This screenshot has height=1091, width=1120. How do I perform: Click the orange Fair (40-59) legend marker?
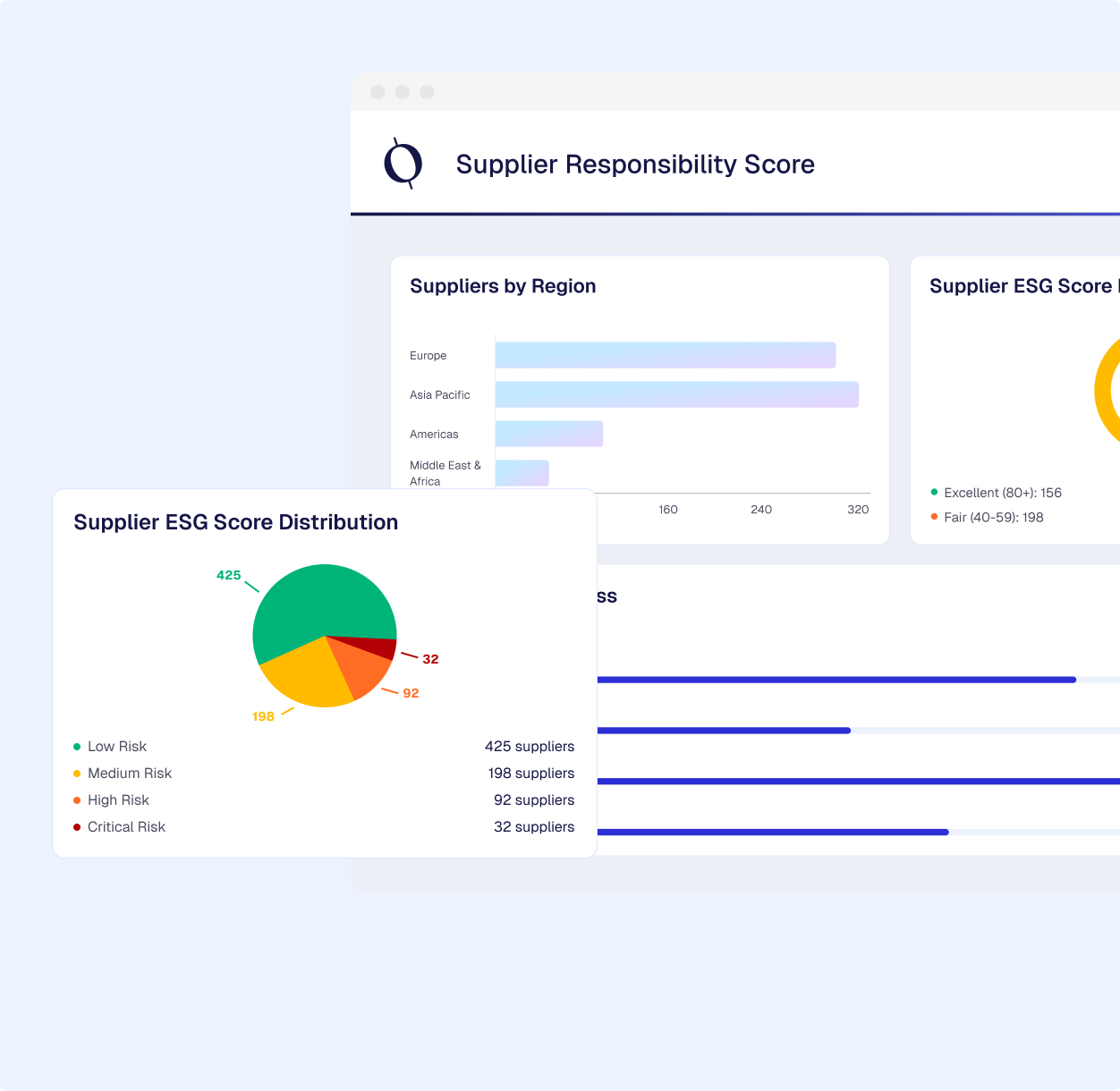(x=934, y=517)
